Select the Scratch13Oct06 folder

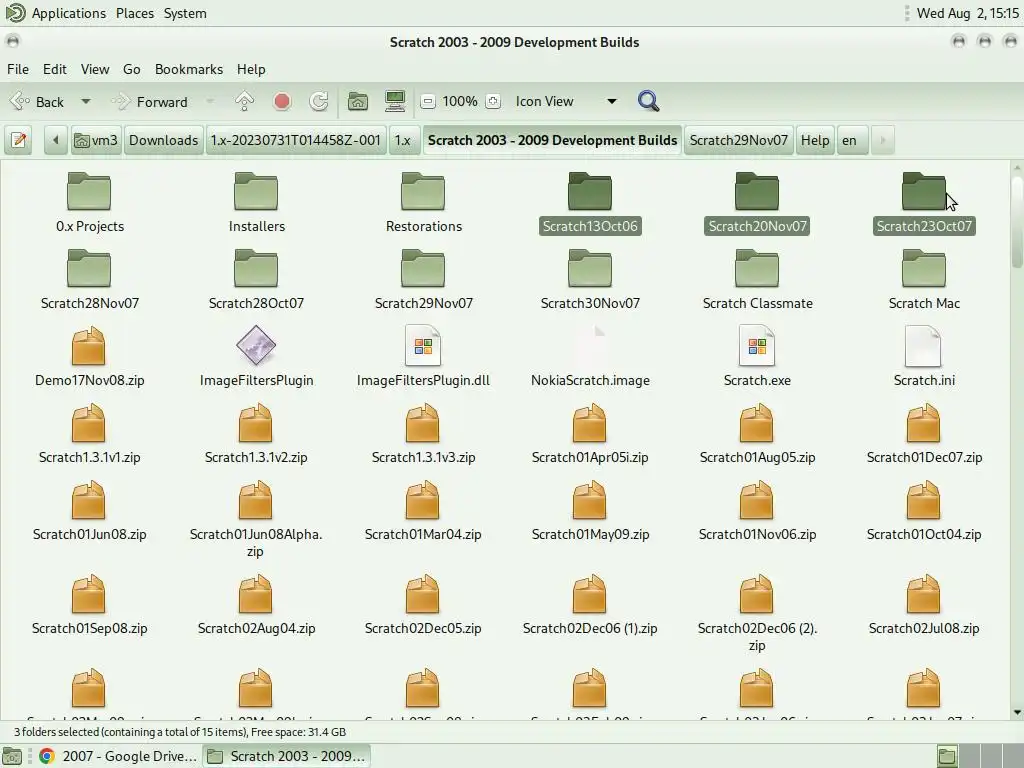(x=590, y=202)
